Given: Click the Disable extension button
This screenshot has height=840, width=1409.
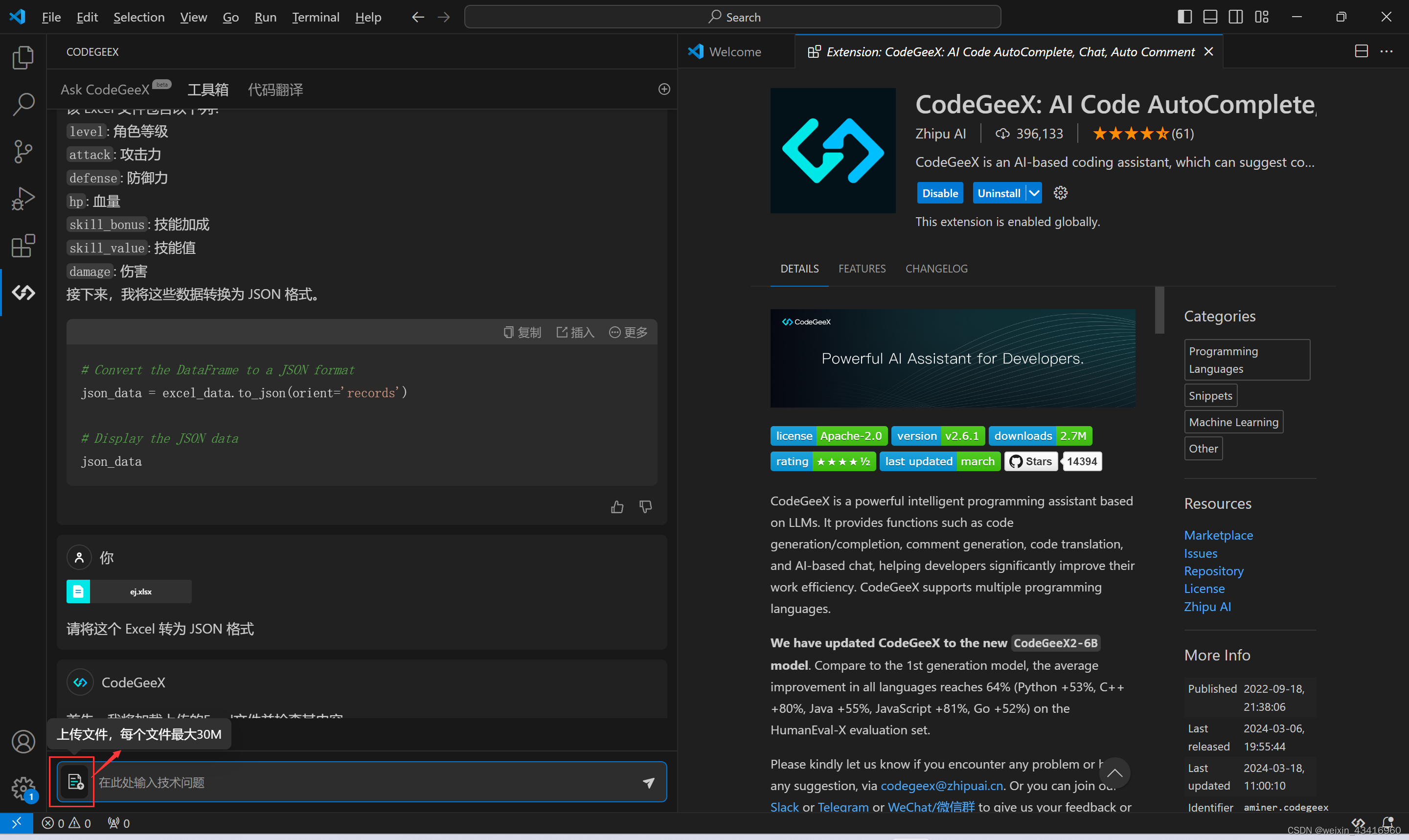Looking at the screenshot, I should [940, 193].
